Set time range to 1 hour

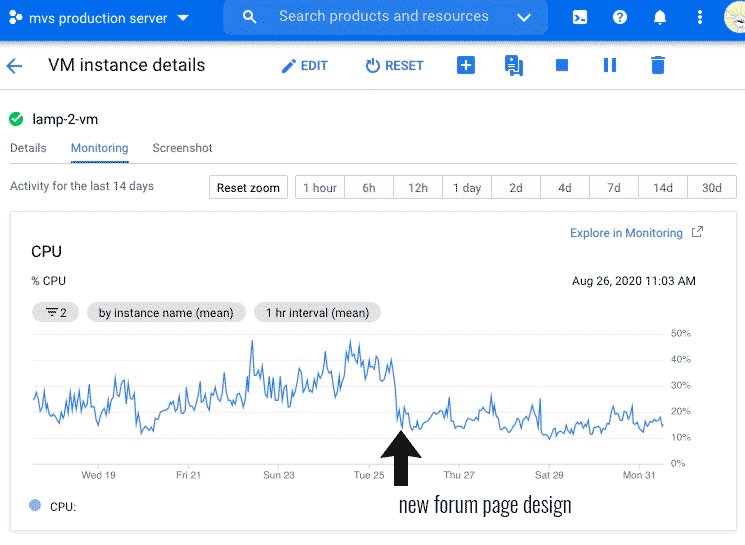click(x=320, y=188)
